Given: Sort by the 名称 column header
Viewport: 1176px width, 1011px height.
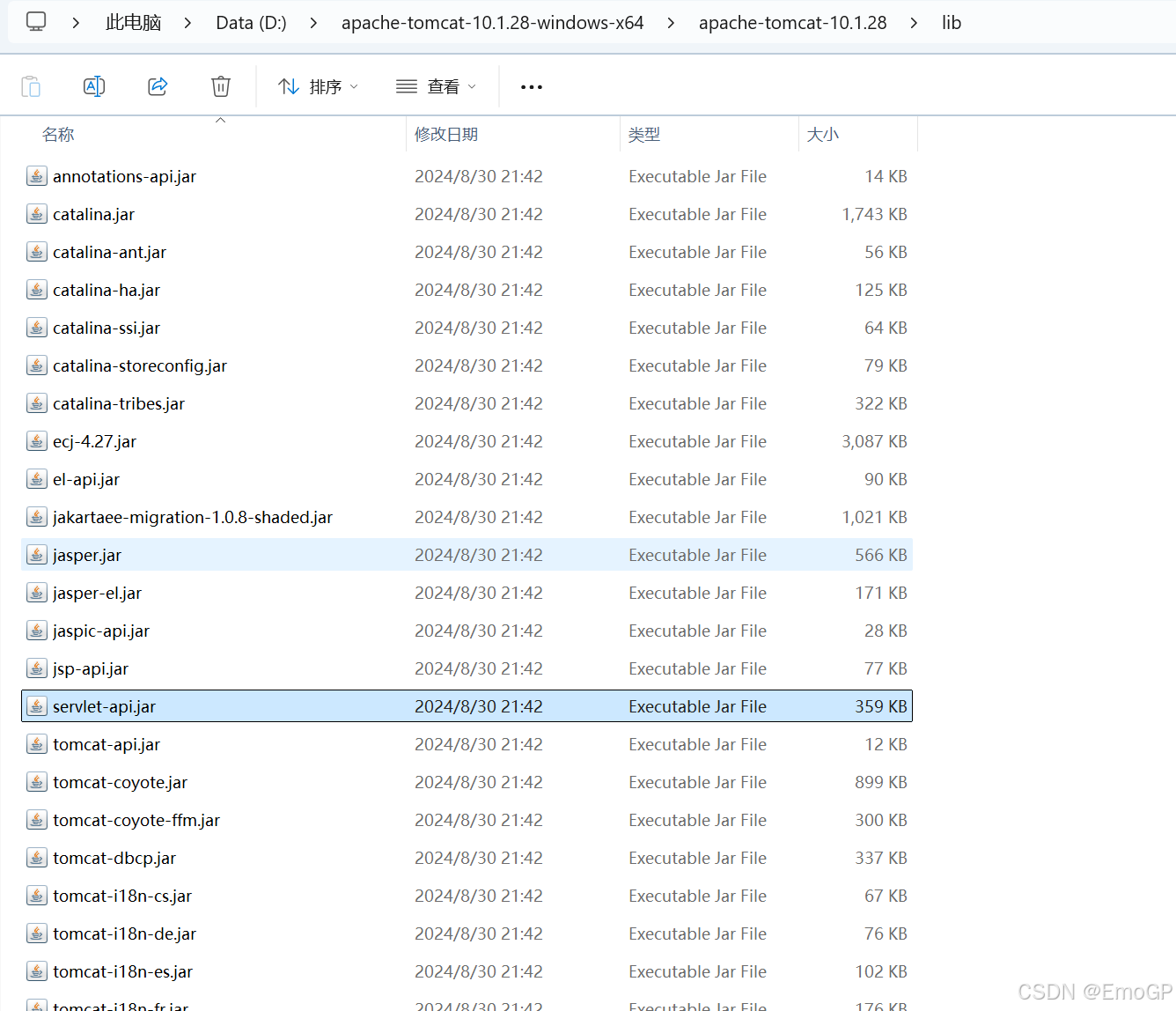Looking at the screenshot, I should click(58, 134).
